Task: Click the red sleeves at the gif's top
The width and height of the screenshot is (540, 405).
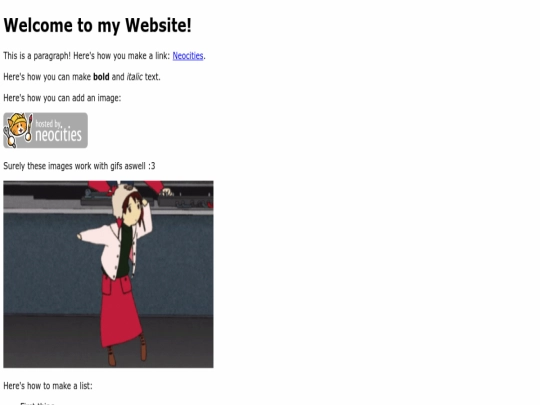Action: [126, 186]
